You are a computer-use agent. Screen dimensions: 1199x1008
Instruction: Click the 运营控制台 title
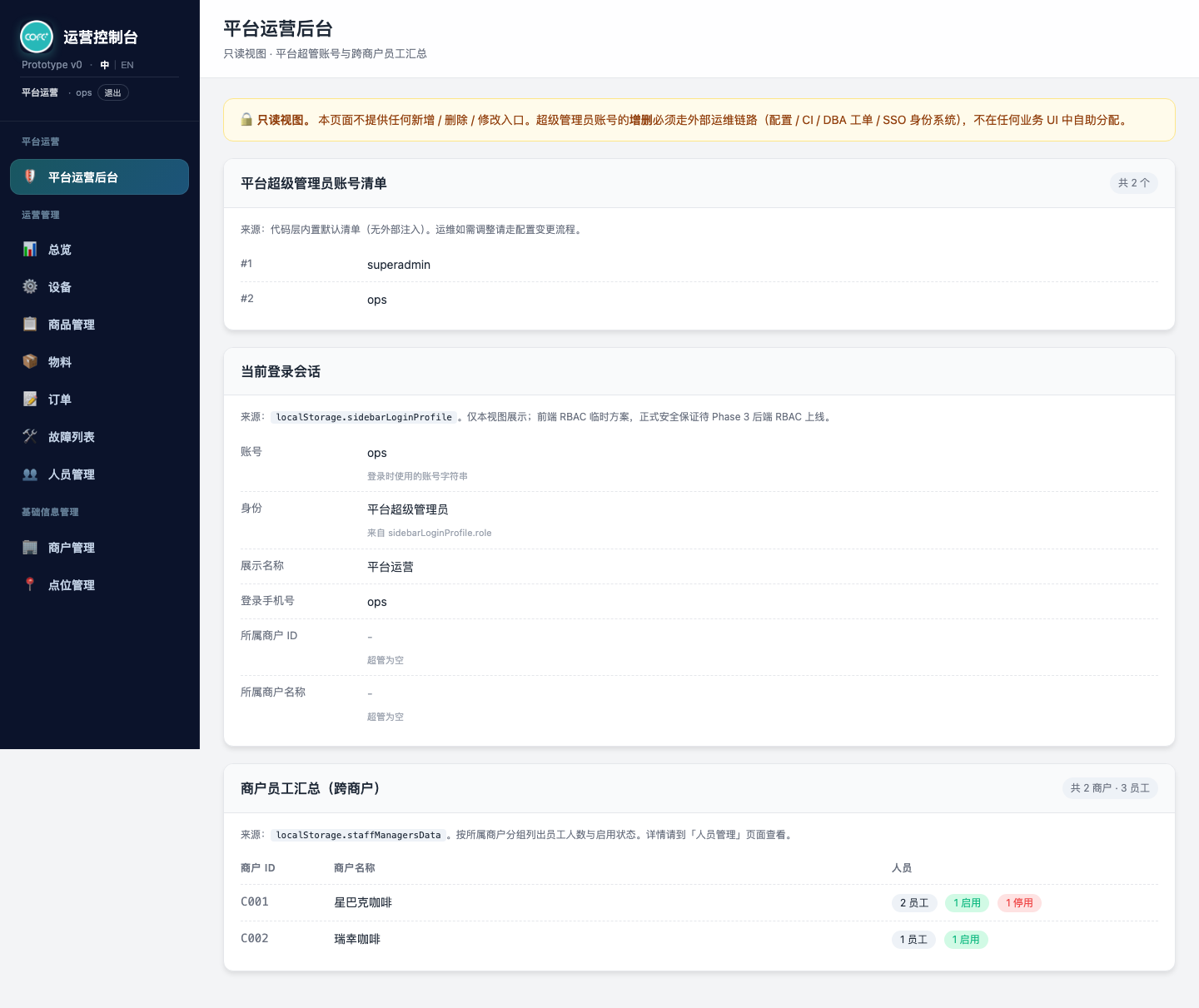[101, 37]
